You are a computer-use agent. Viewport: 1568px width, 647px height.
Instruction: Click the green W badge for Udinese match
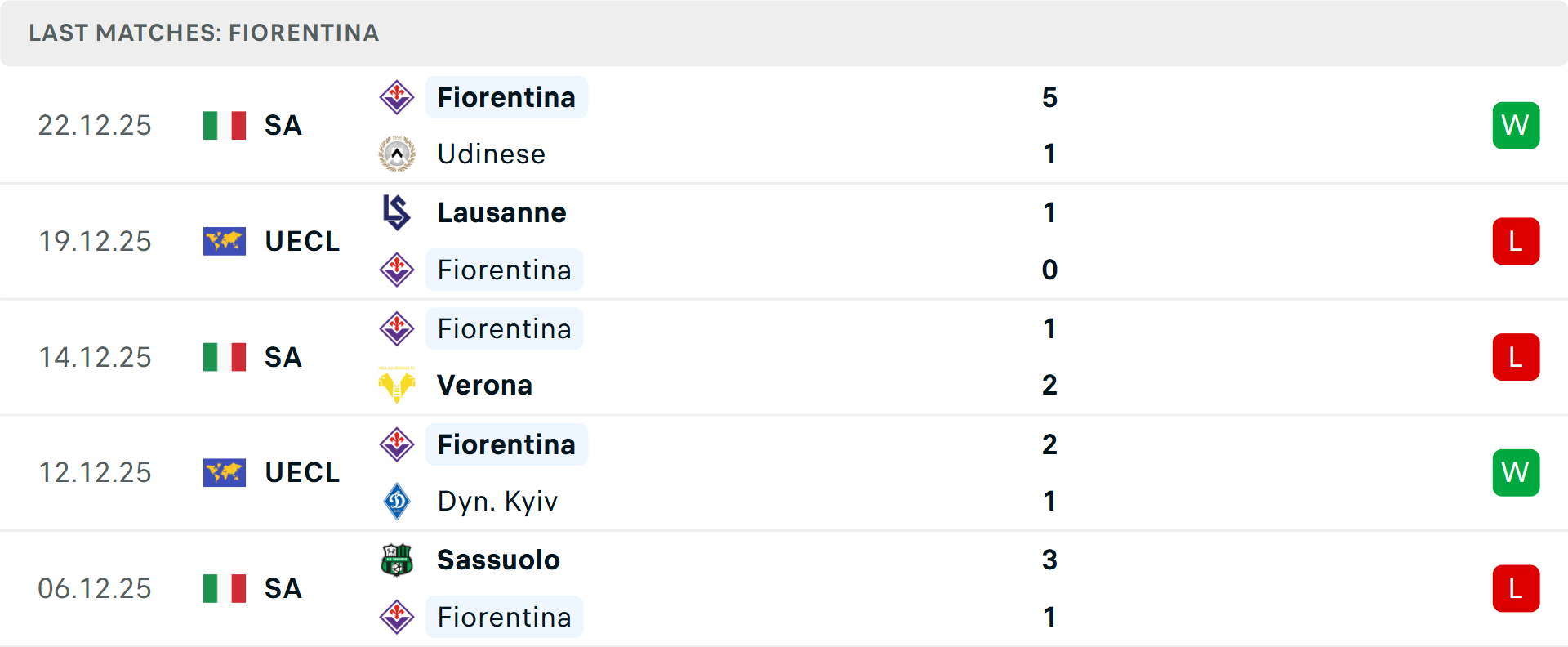[1516, 125]
